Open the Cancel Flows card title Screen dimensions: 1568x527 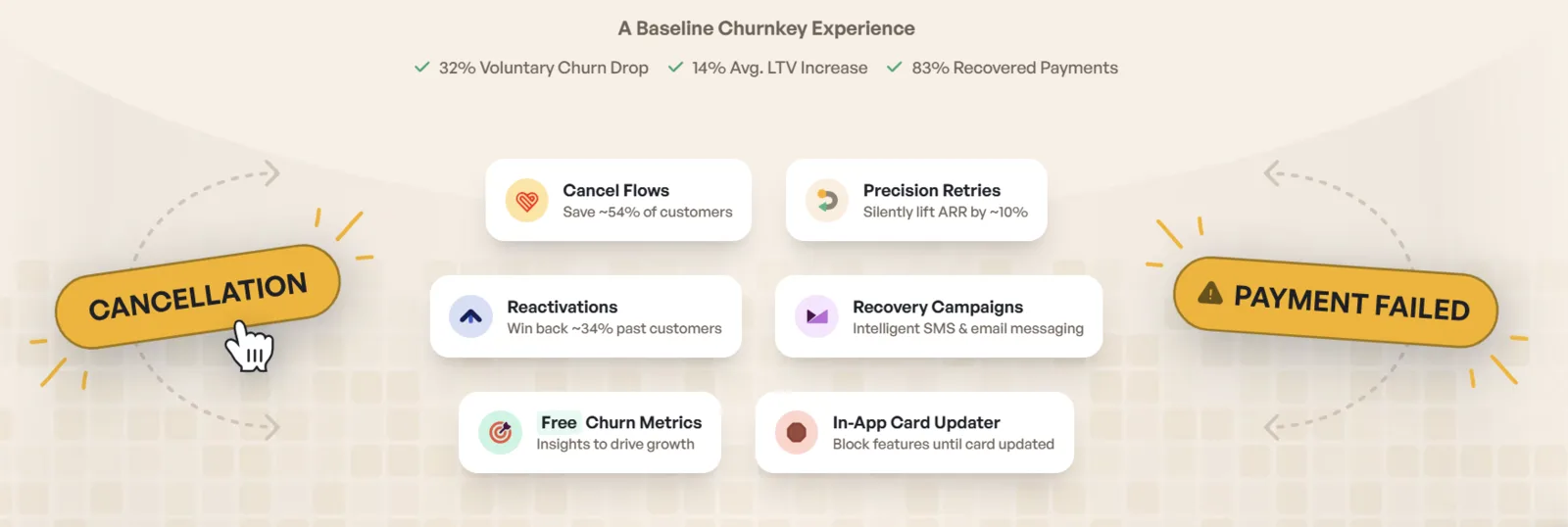pos(615,190)
